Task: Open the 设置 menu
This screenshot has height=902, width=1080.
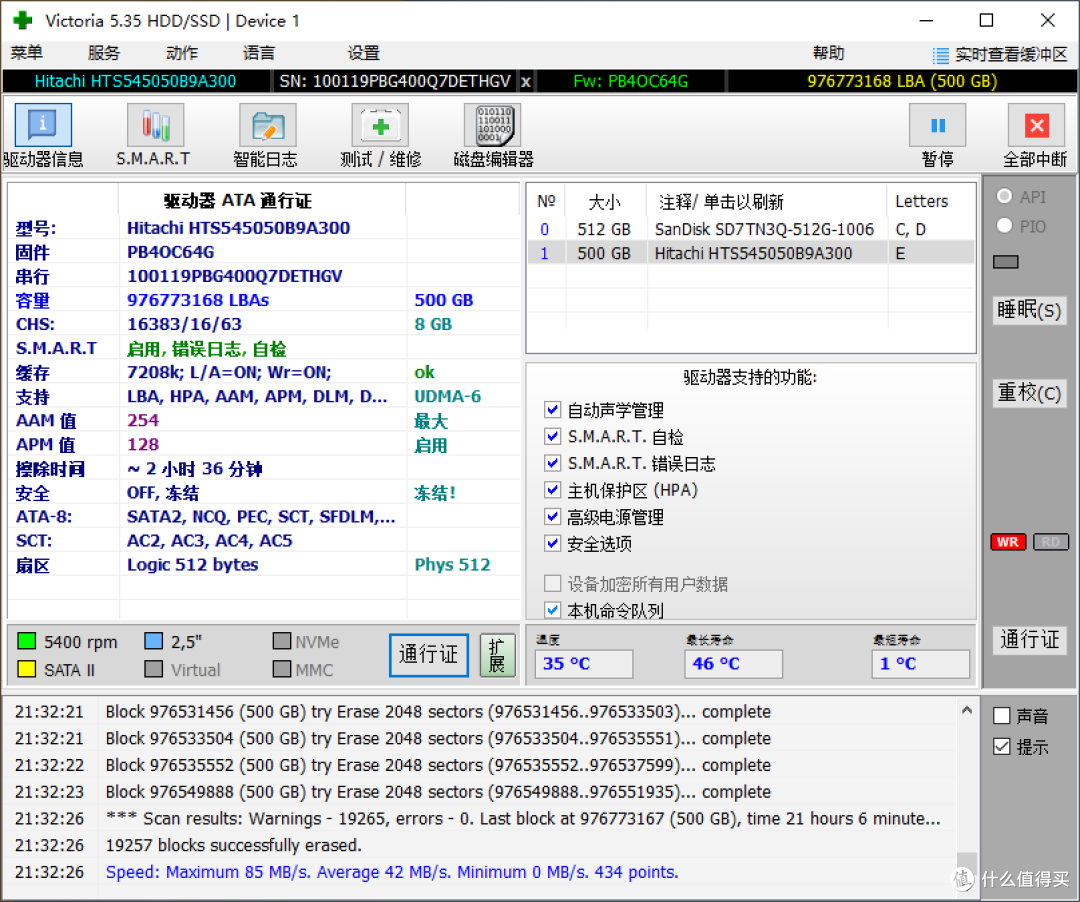Action: pos(364,53)
